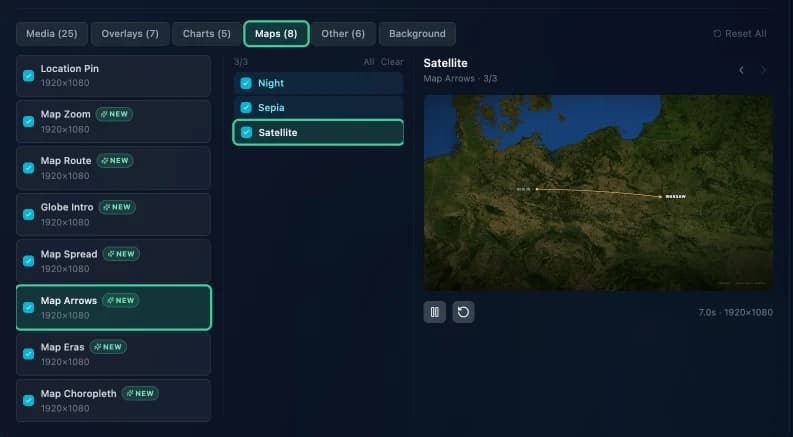Click the Reset All button
Viewport: 793px width, 437px height.
[x=740, y=34]
